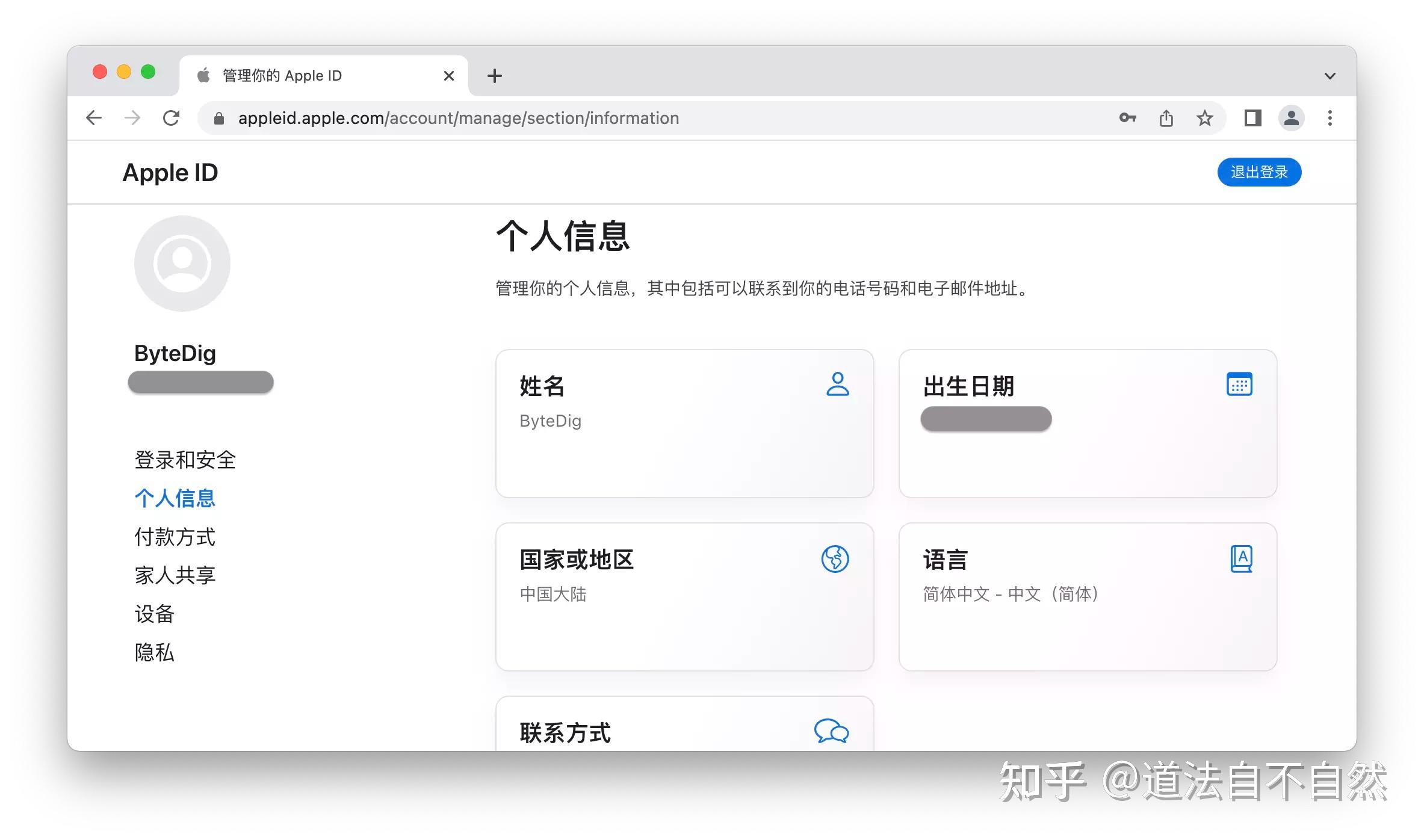Click the 退出登录 button

(x=1259, y=172)
